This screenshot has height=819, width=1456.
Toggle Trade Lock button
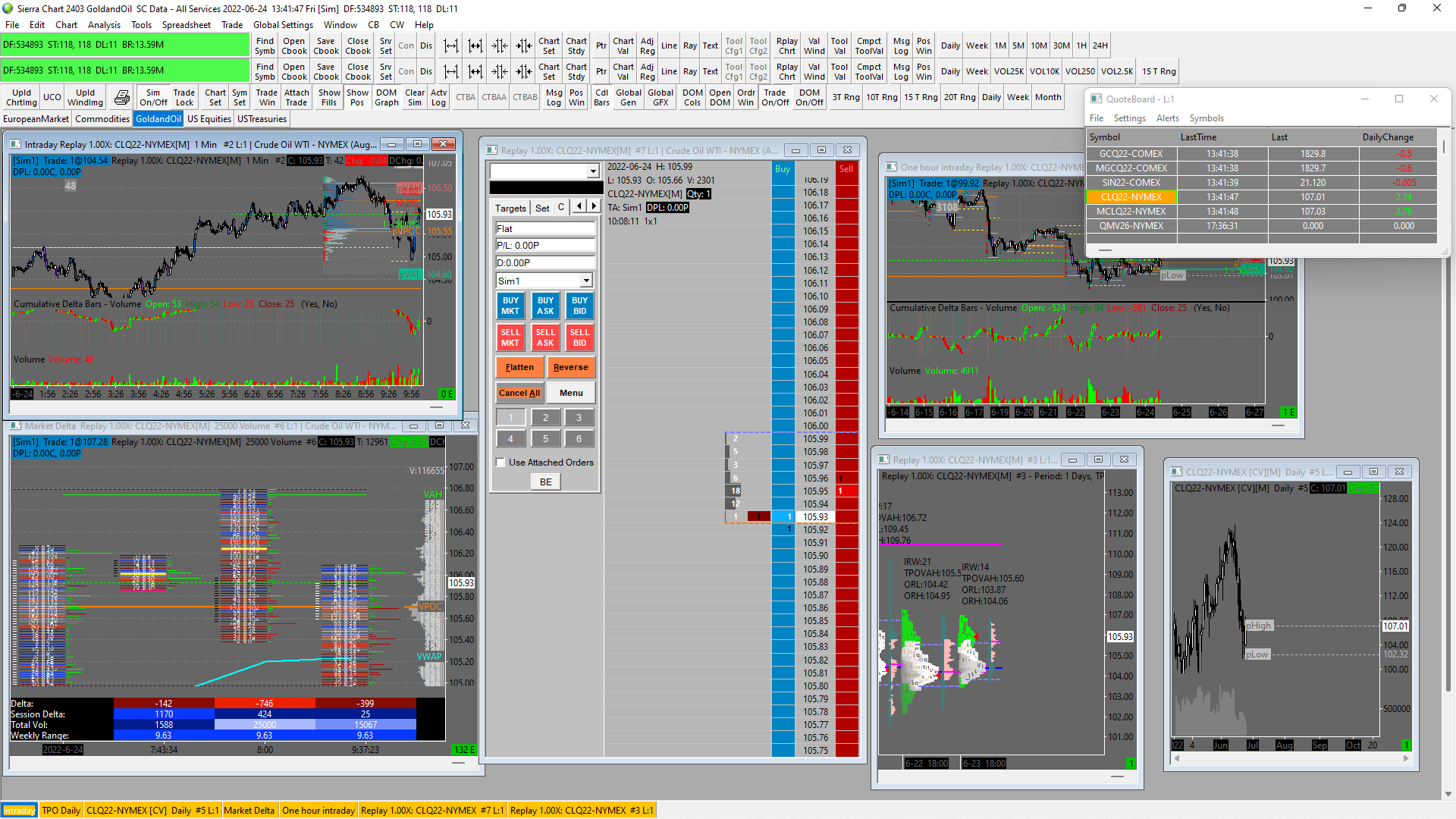click(x=184, y=98)
